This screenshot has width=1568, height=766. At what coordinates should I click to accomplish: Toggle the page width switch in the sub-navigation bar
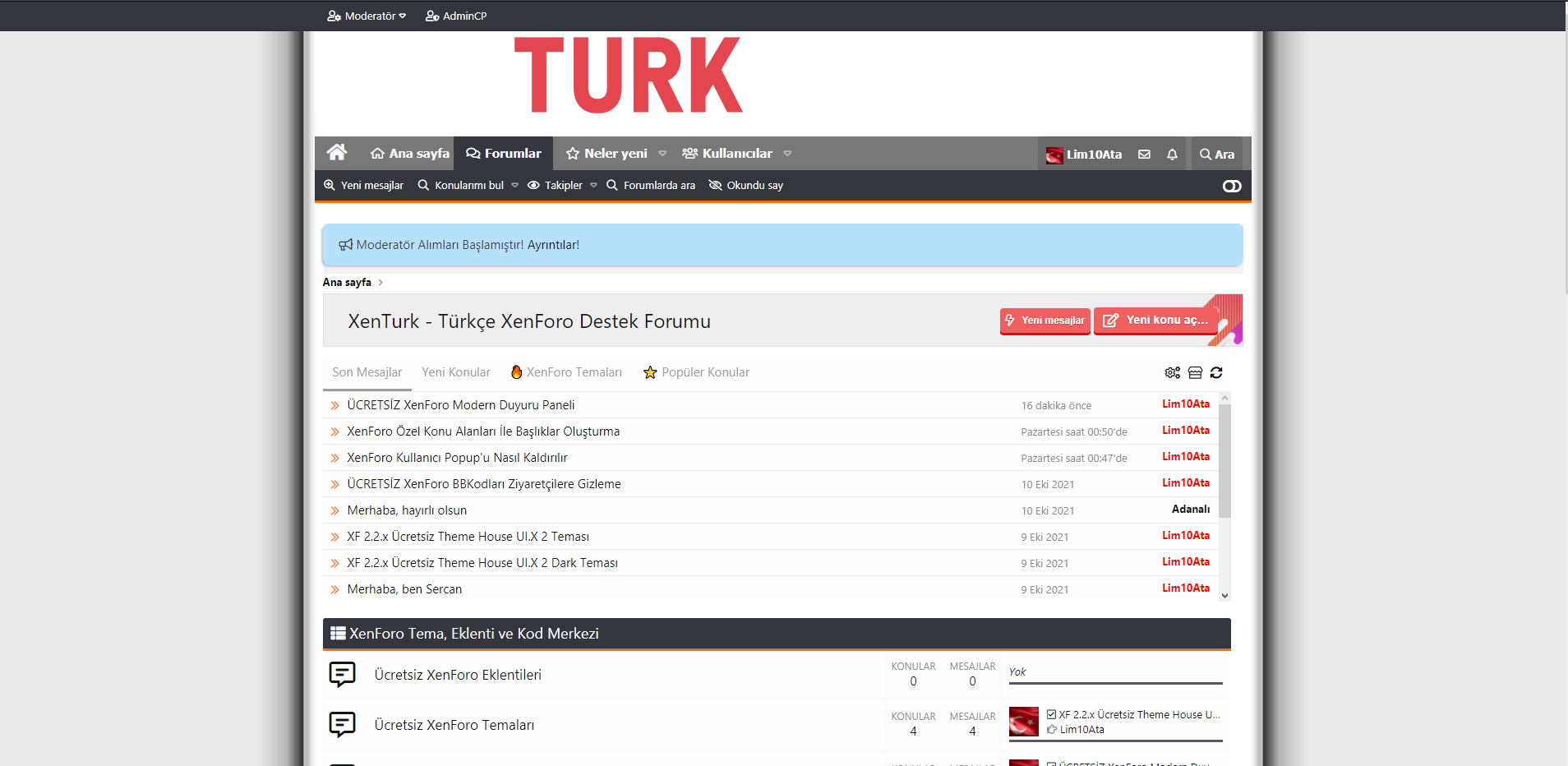(1231, 186)
